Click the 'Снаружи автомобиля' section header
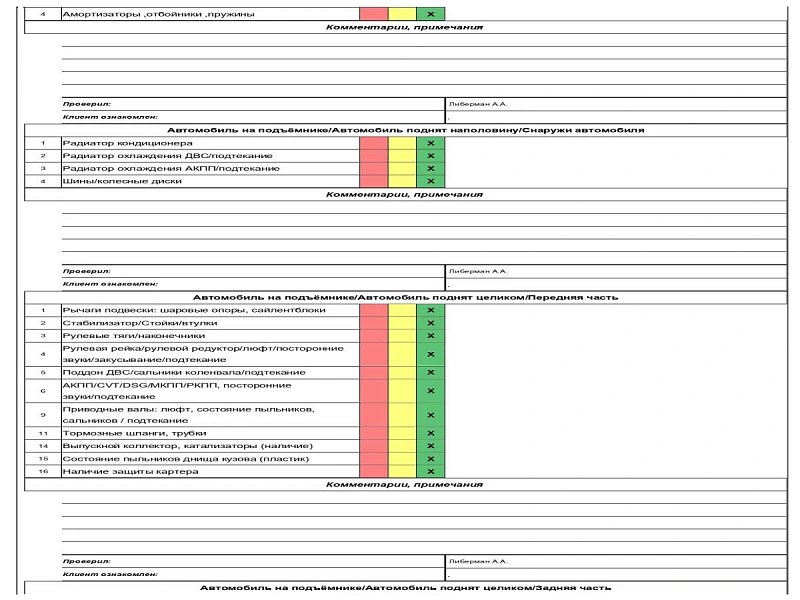Screen dimensions: 800x600 [x=405, y=130]
